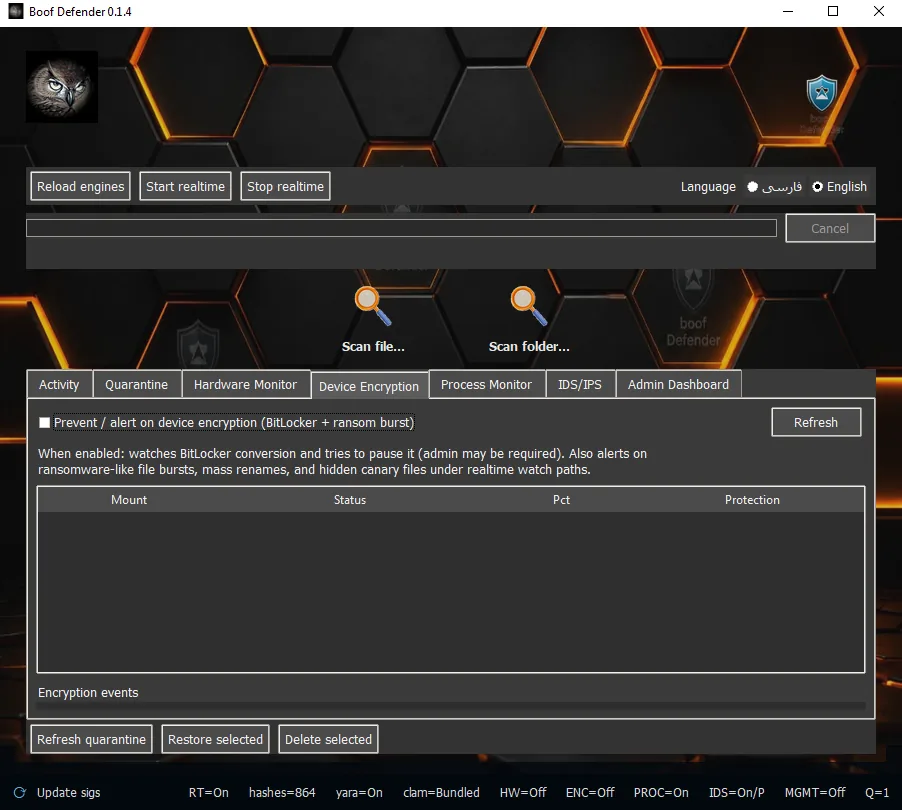Open the Quarantine tab

(x=137, y=384)
